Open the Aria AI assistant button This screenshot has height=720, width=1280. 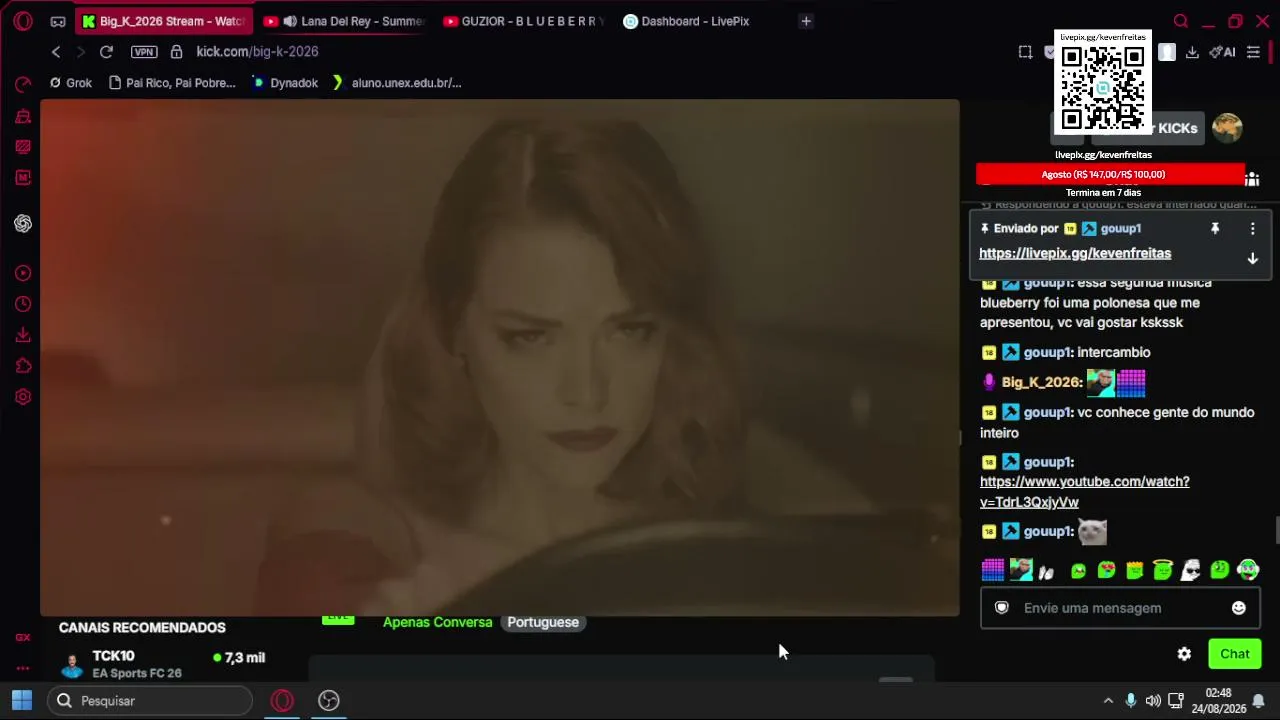click(1222, 52)
